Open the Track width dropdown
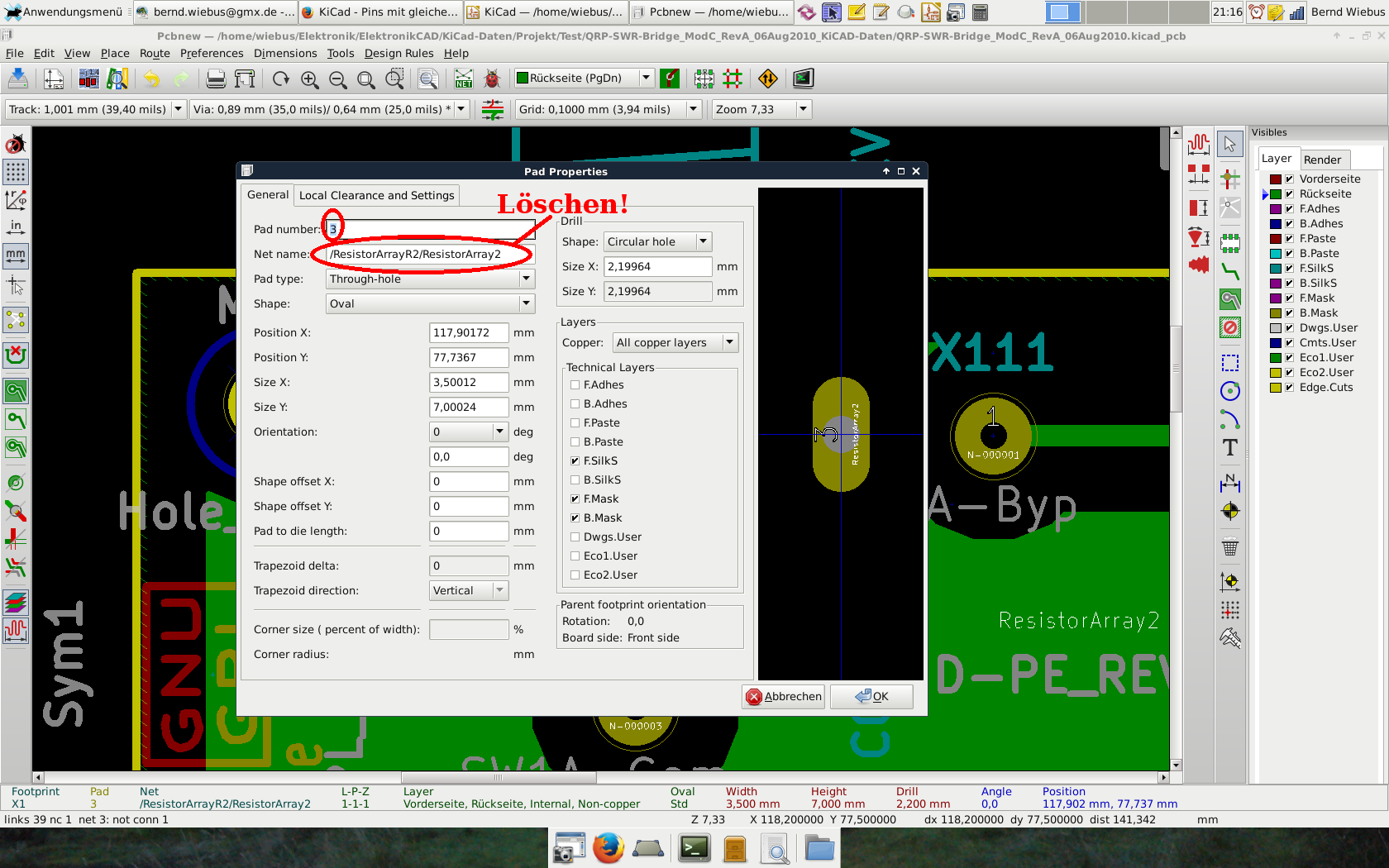The image size is (1389, 868). pyautogui.click(x=95, y=109)
